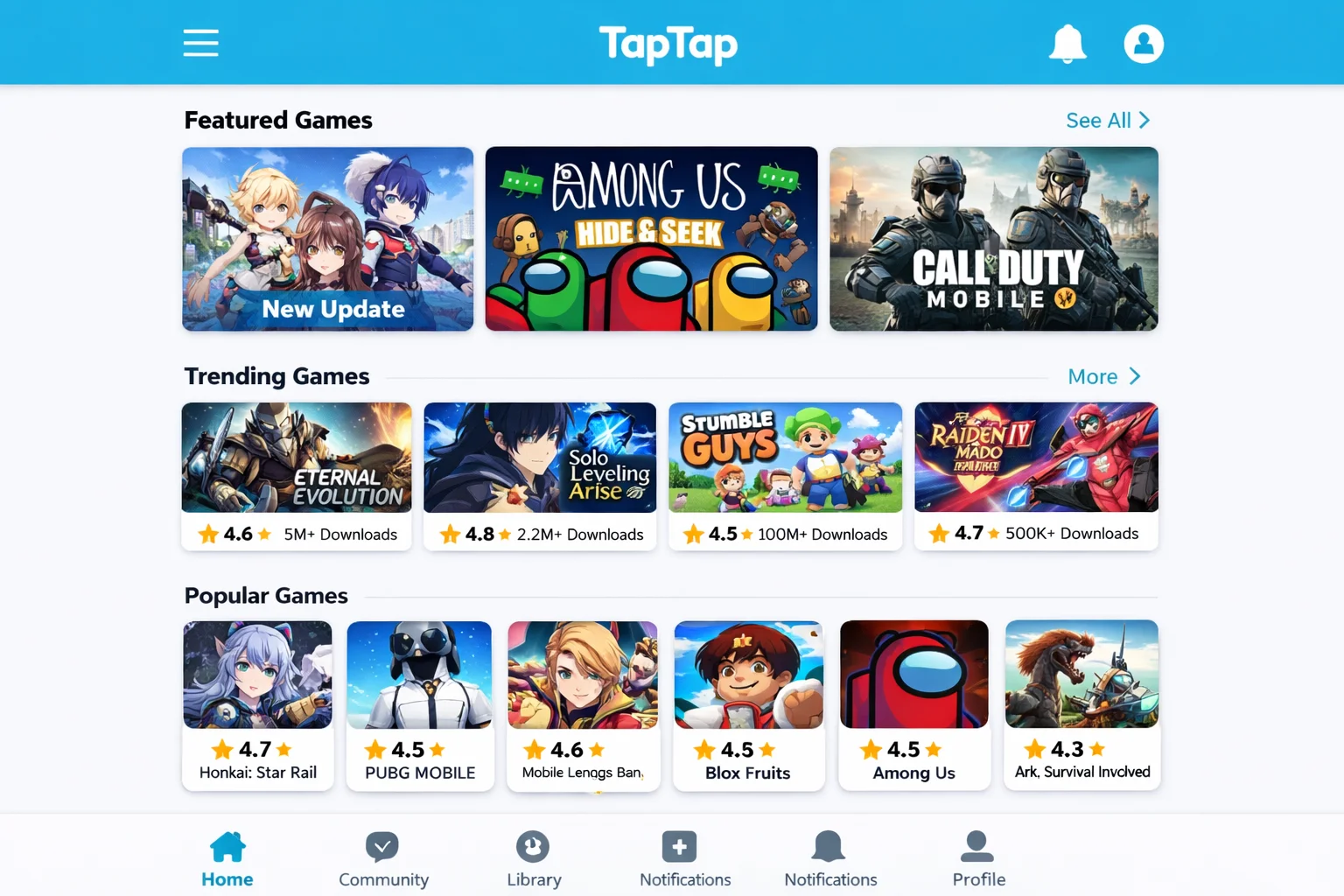Viewport: 1344px width, 896px height.
Task: Open the Among Us Hide & Seek banner
Action: (651, 239)
